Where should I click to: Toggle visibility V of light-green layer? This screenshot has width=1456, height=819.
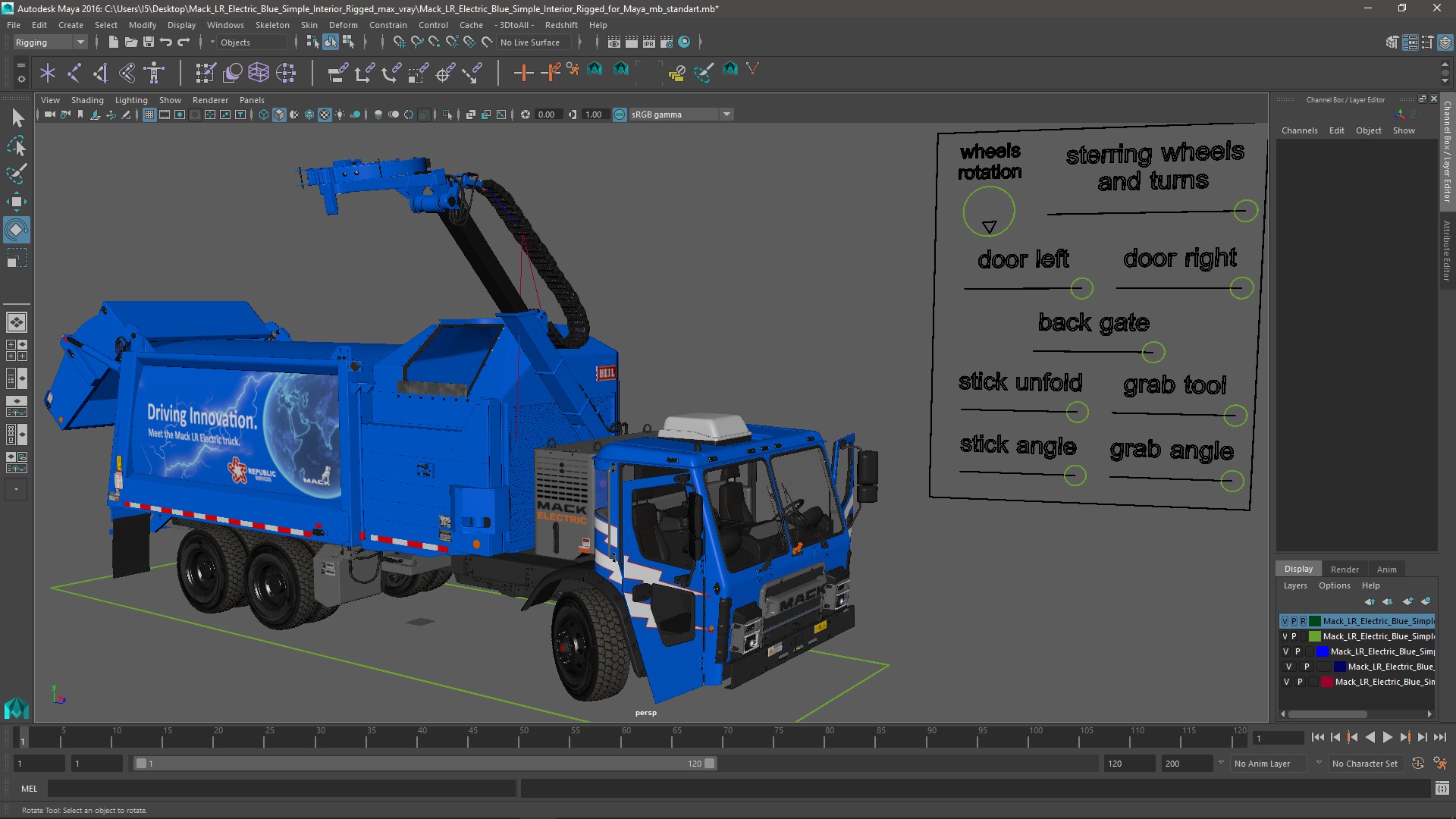pyautogui.click(x=1285, y=636)
